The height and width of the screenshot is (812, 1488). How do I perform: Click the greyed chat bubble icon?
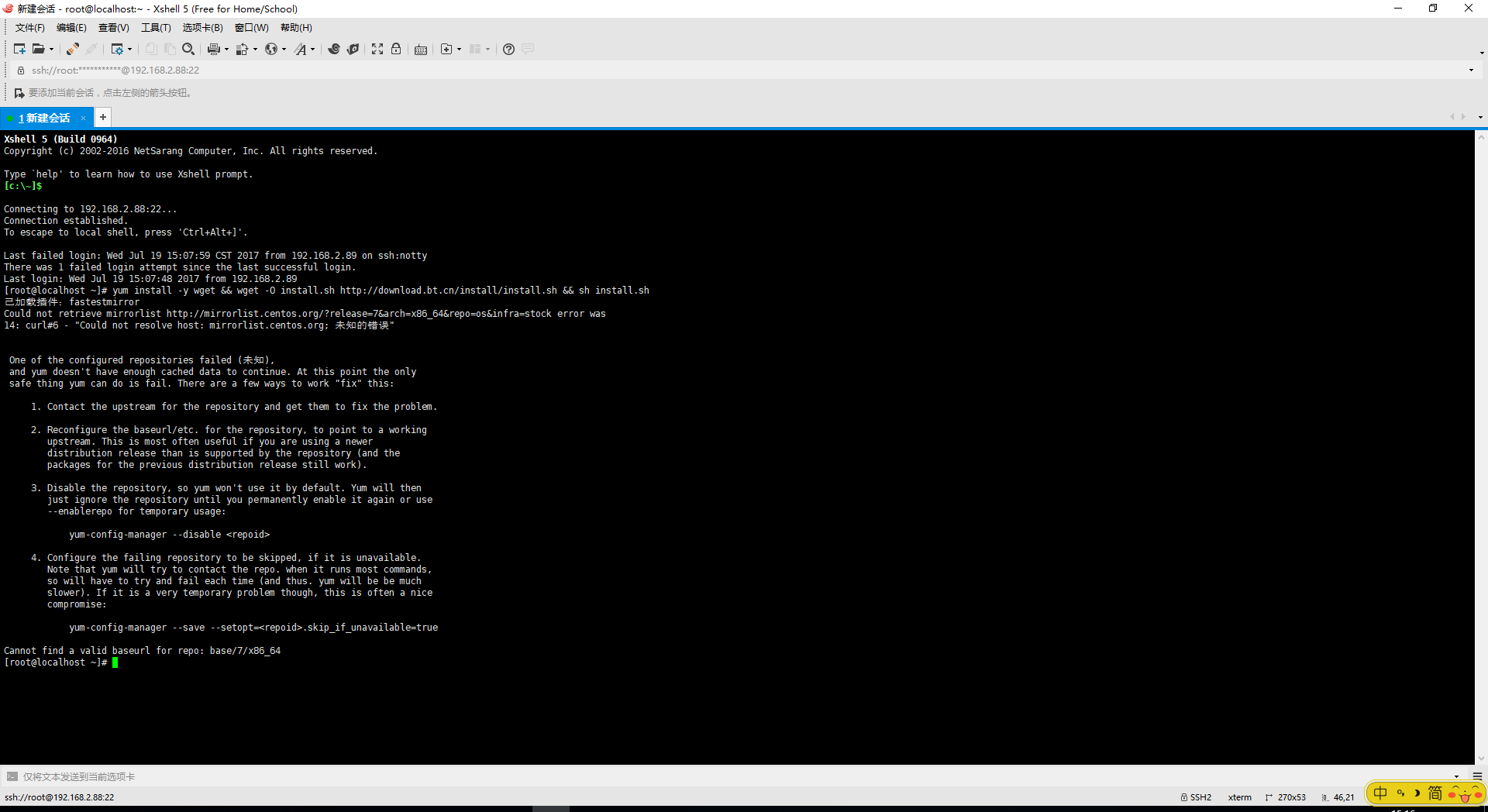click(528, 49)
